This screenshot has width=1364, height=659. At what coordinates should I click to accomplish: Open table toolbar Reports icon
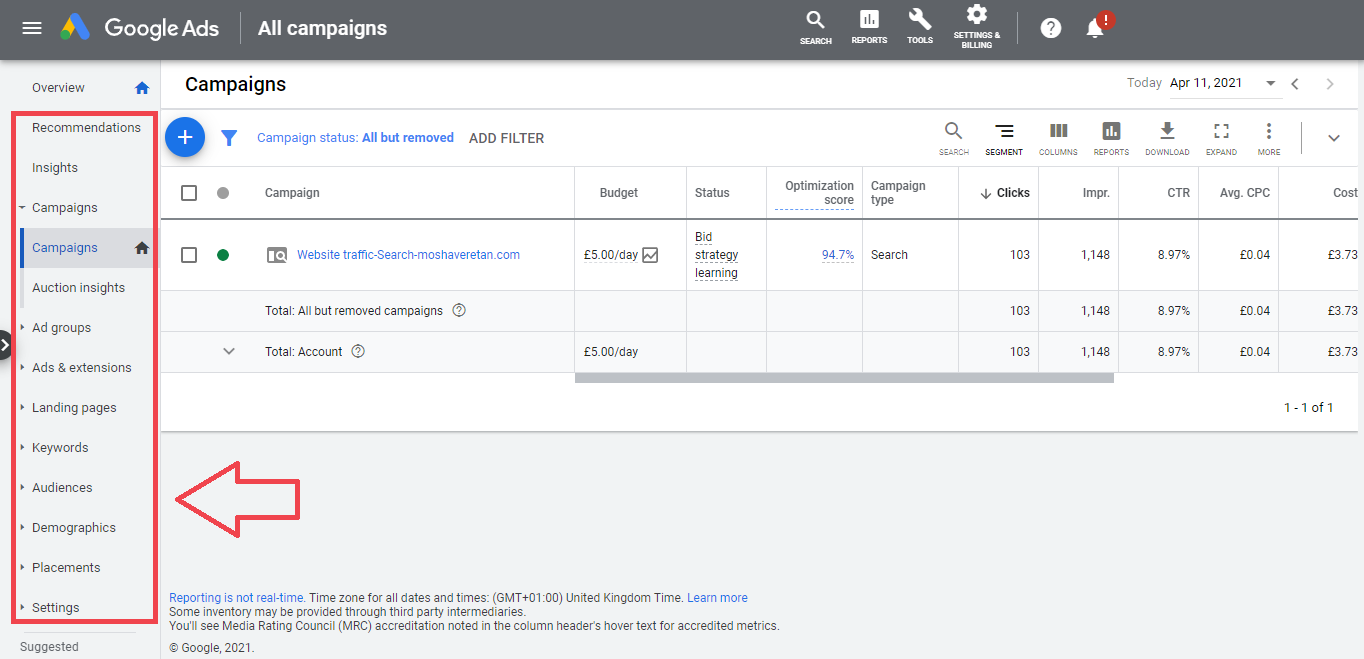(x=1111, y=138)
